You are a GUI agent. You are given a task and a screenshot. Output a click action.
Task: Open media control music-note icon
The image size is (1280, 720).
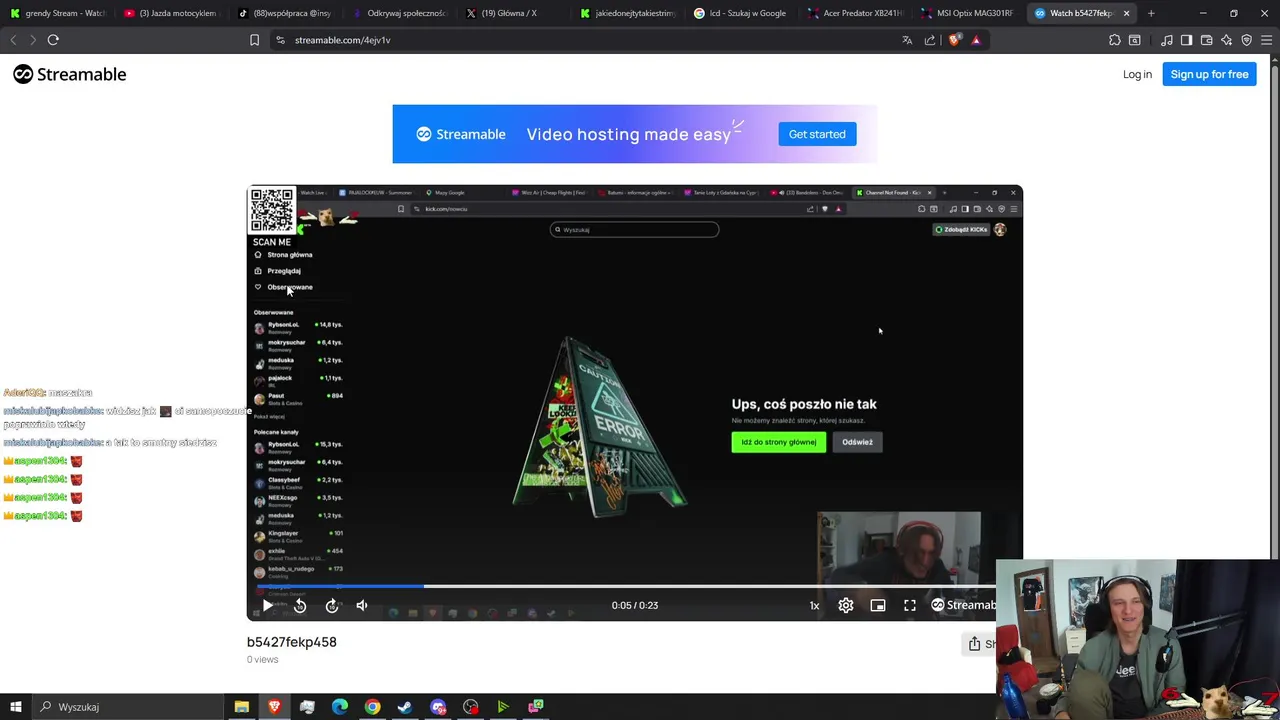[1167, 40]
